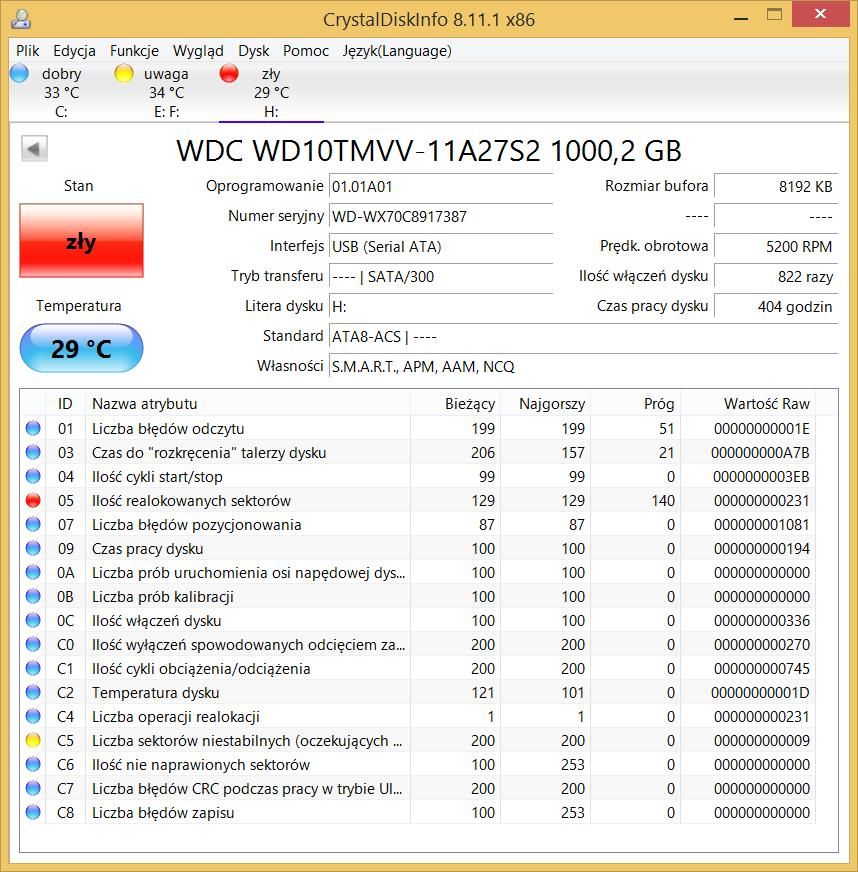This screenshot has width=858, height=872.
Task: Select row 'Ilość realokowanych sektorów'
Action: pos(418,501)
